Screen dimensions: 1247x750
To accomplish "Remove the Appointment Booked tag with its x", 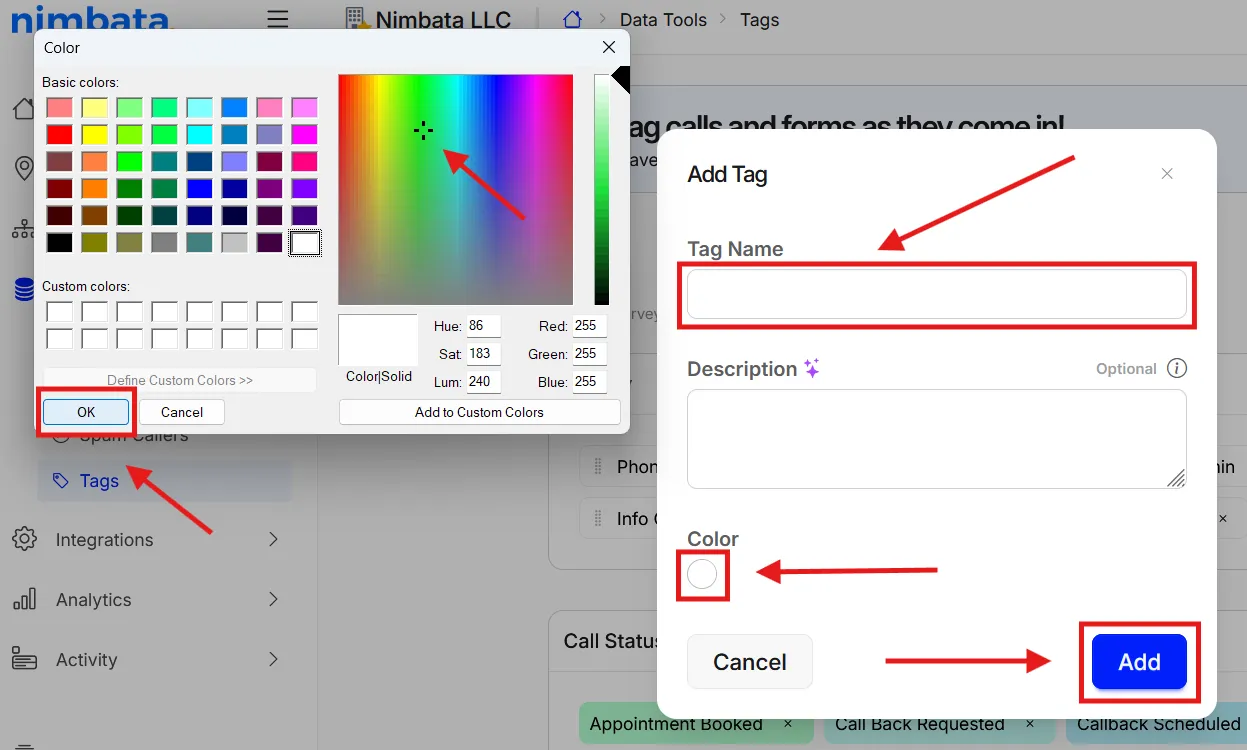I will 788,724.
